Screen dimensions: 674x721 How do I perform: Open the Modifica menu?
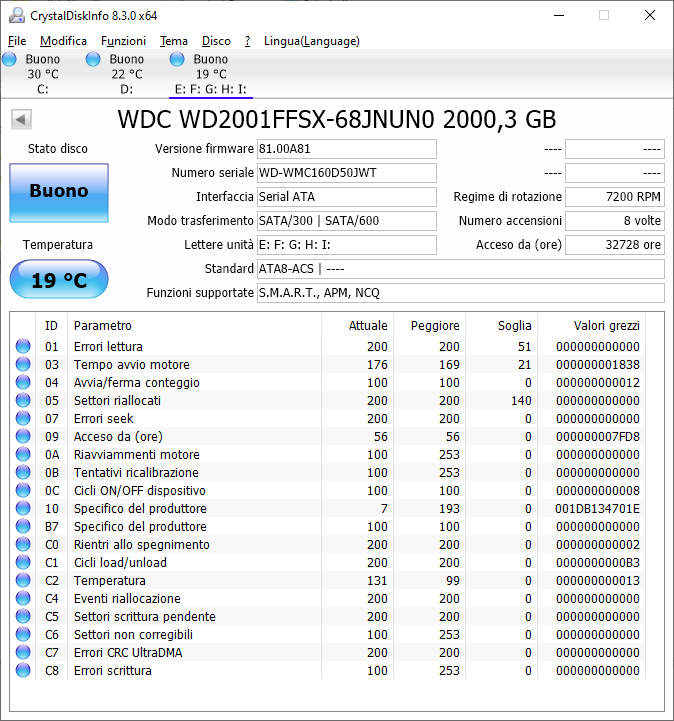[x=63, y=41]
